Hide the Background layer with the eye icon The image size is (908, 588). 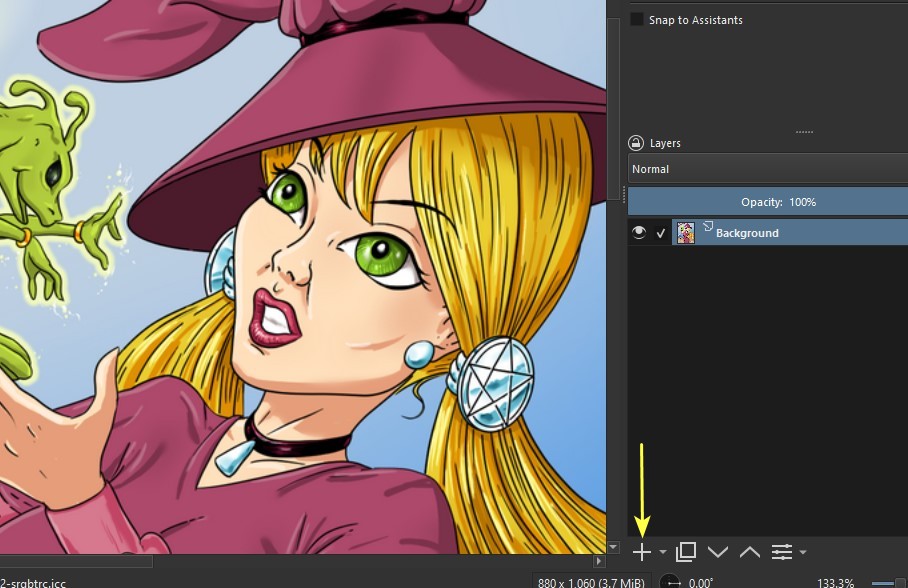pos(639,232)
